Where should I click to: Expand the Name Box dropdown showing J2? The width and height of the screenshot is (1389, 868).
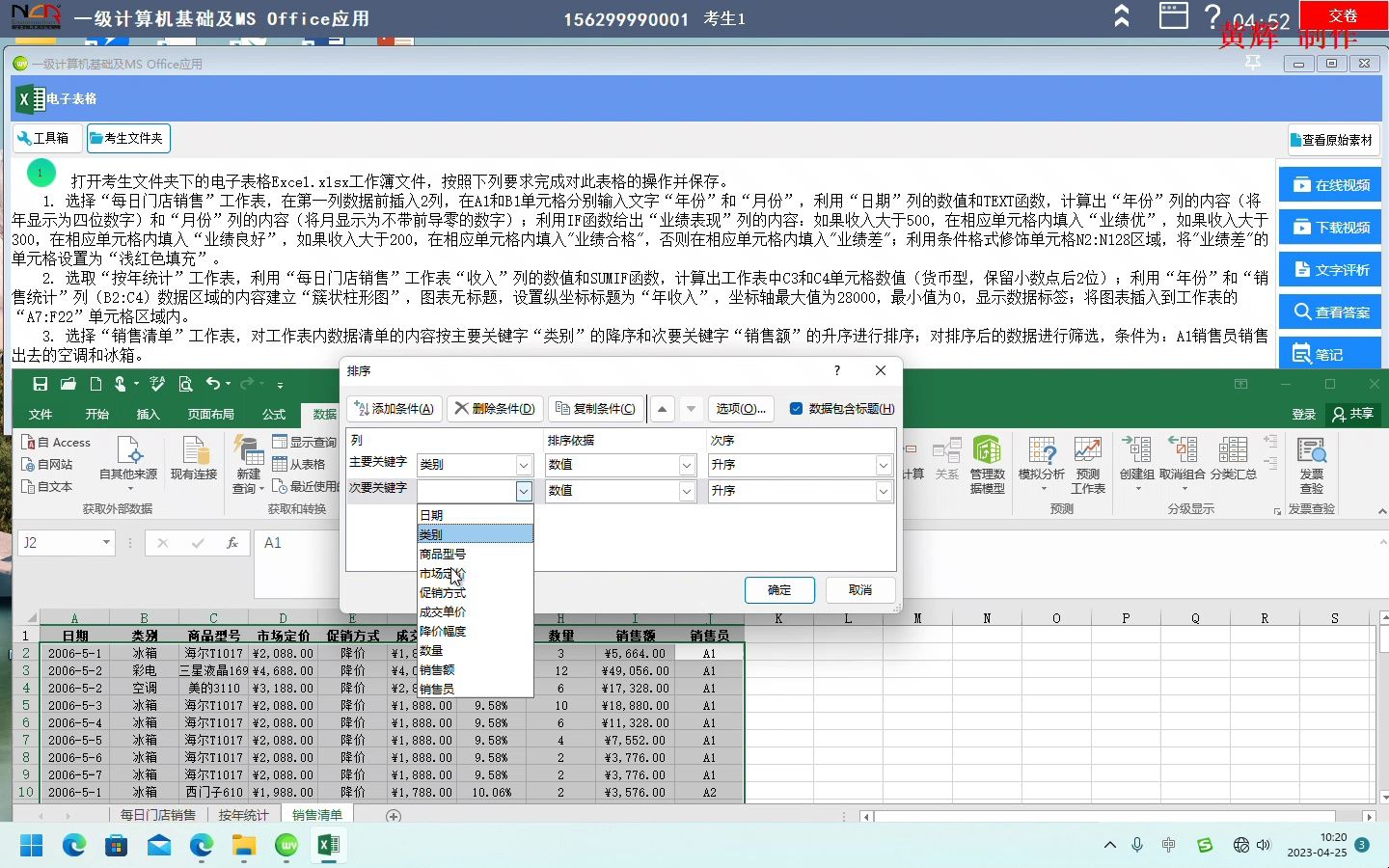pyautogui.click(x=106, y=543)
